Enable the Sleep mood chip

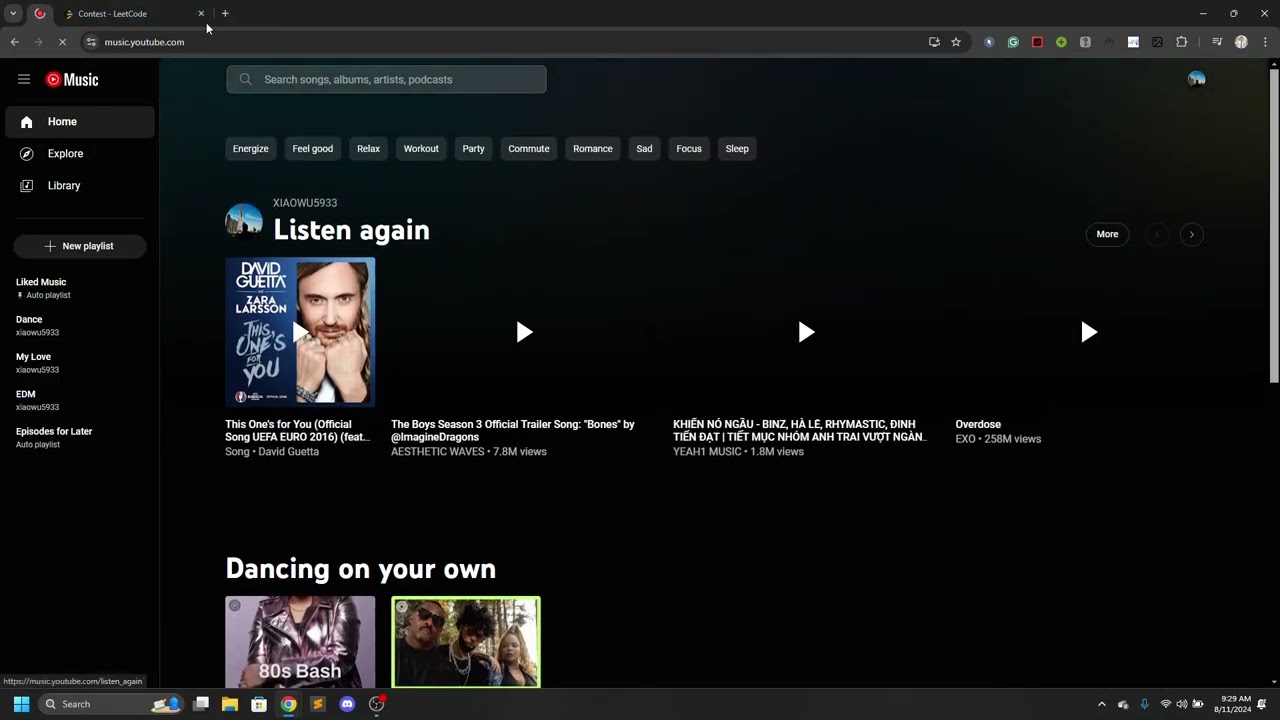[737, 148]
